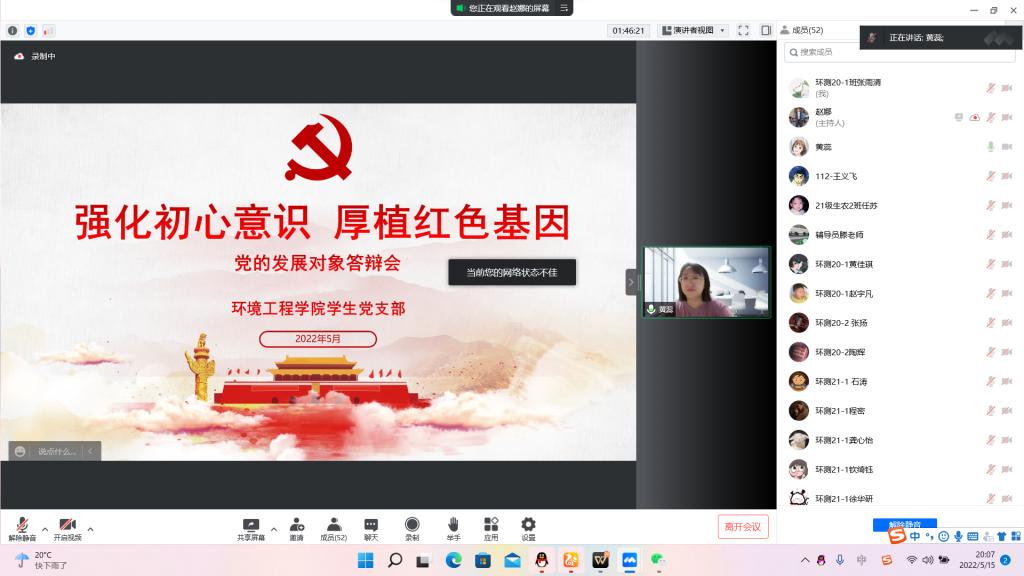Click the 说点什么 chat input
Viewport: 1024px width, 576px height.
click(56, 451)
